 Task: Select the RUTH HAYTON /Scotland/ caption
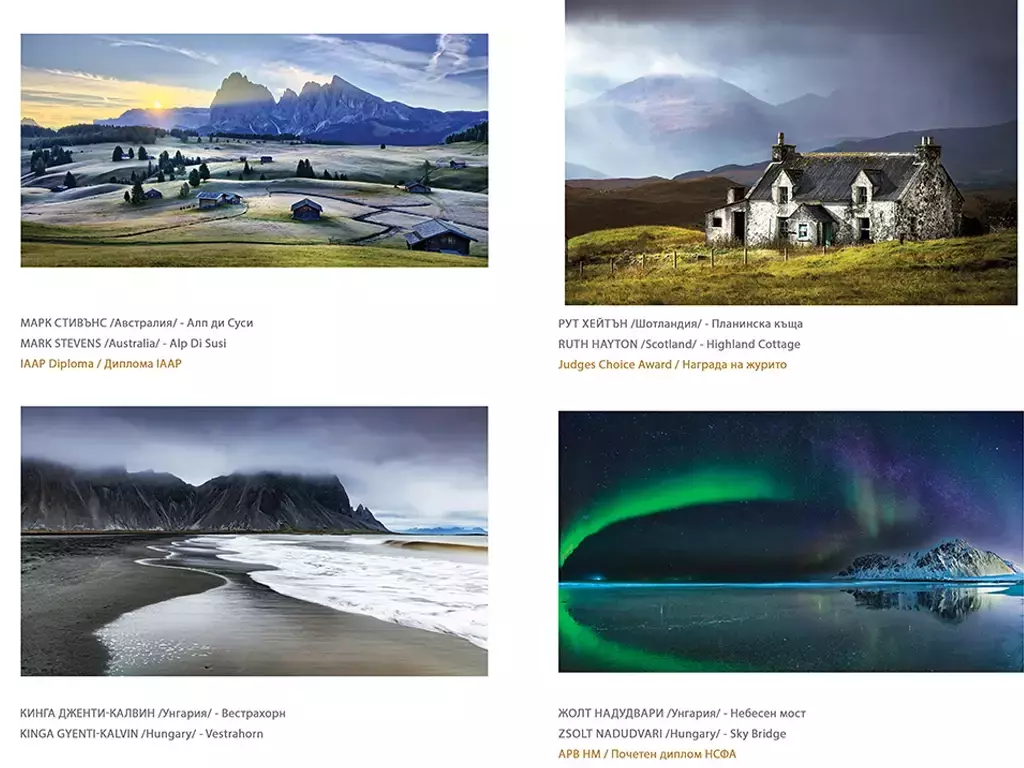click(679, 344)
